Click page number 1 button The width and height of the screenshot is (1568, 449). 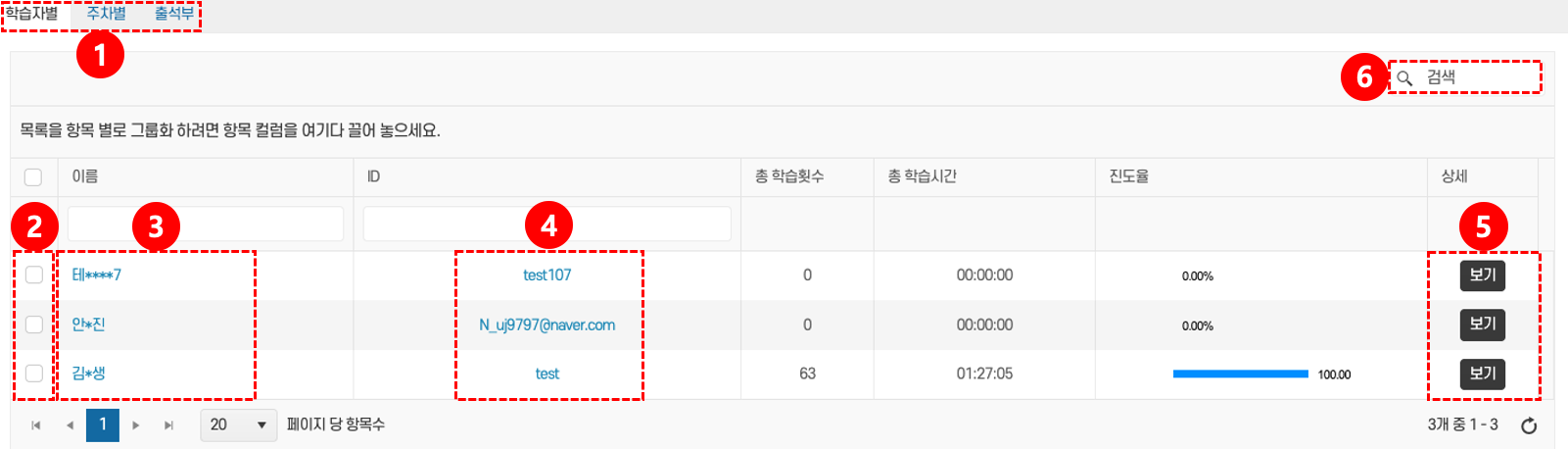pos(103,425)
